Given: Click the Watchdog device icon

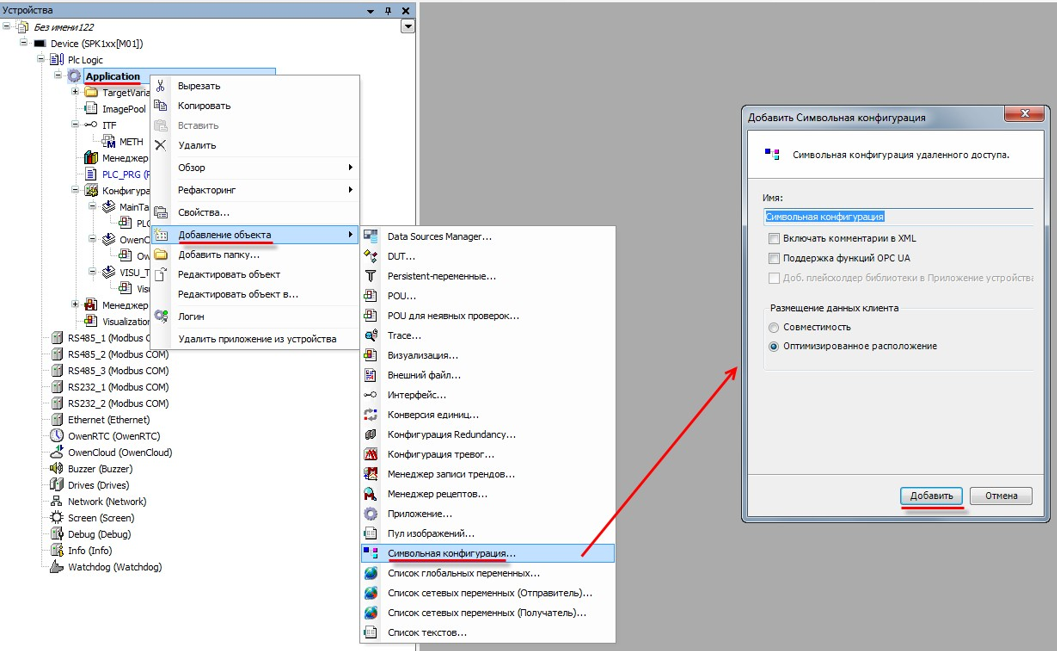Looking at the screenshot, I should [57, 567].
